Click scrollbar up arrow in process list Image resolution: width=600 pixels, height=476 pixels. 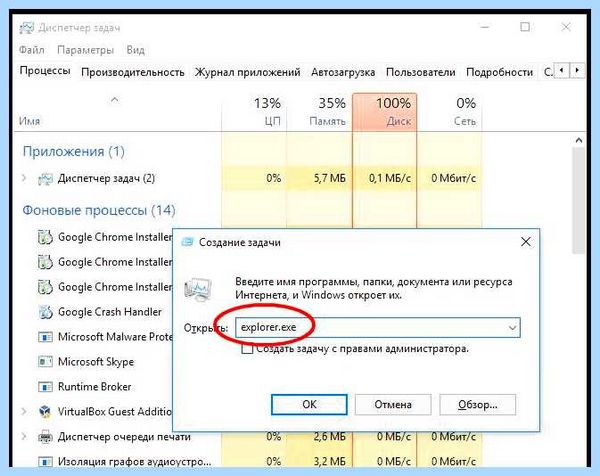pos(579,140)
